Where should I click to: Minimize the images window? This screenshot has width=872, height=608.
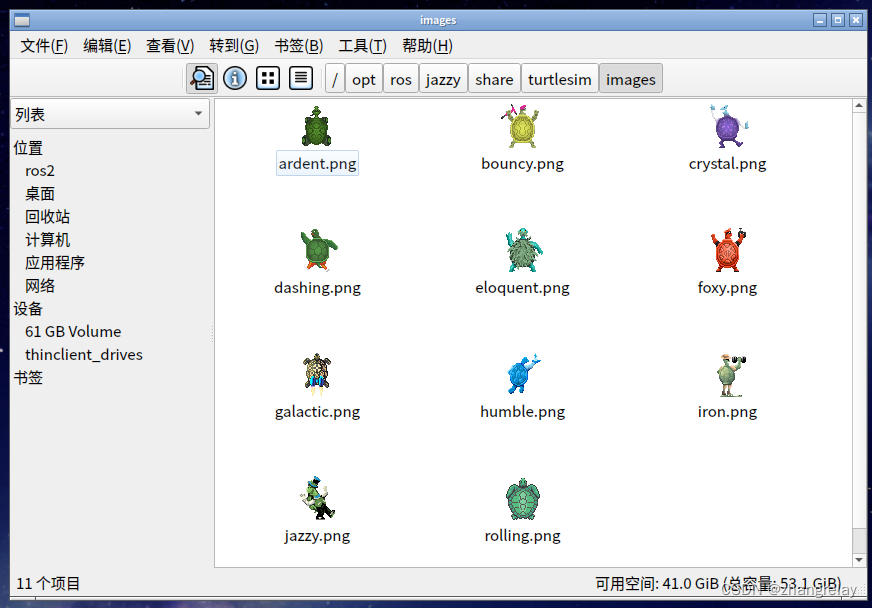(820, 21)
